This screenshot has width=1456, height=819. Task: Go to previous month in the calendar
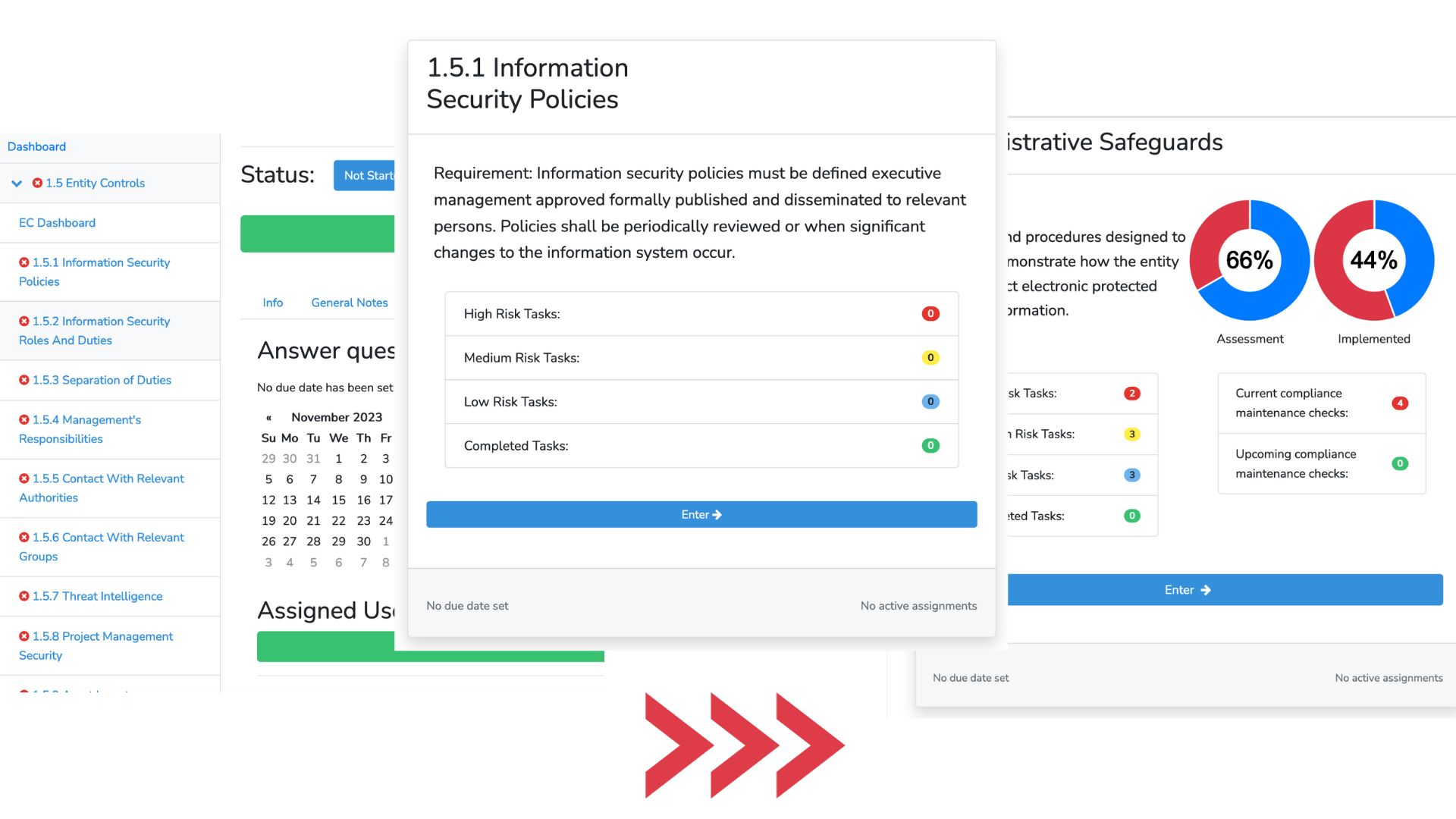tap(268, 416)
